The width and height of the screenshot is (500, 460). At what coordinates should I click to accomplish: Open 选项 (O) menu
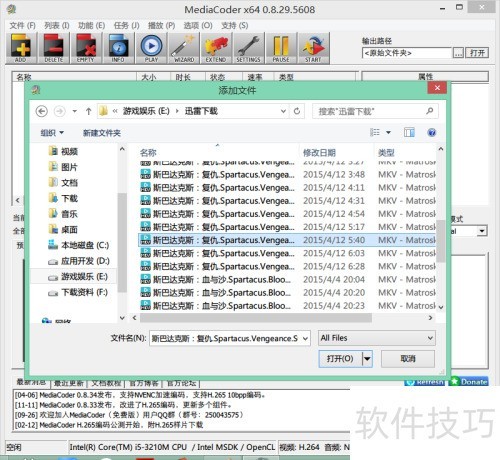198,25
